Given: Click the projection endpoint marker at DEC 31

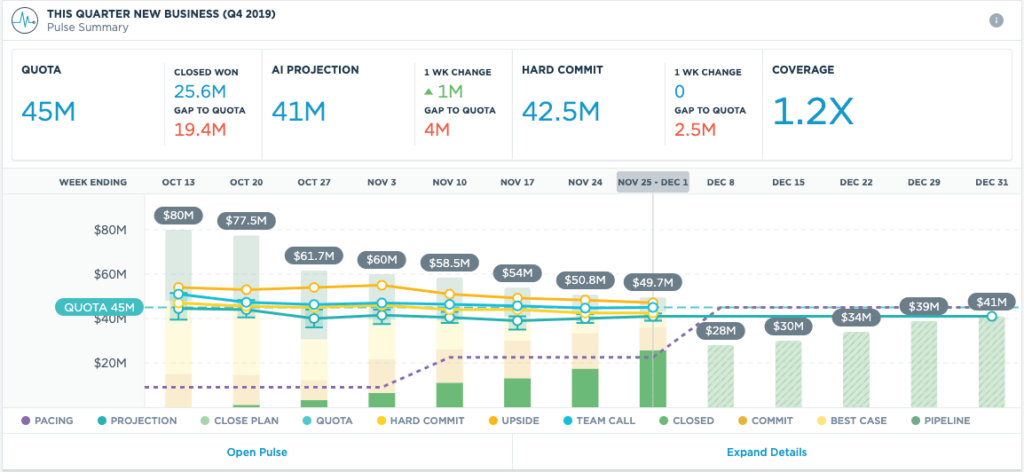Looking at the screenshot, I should point(991,317).
